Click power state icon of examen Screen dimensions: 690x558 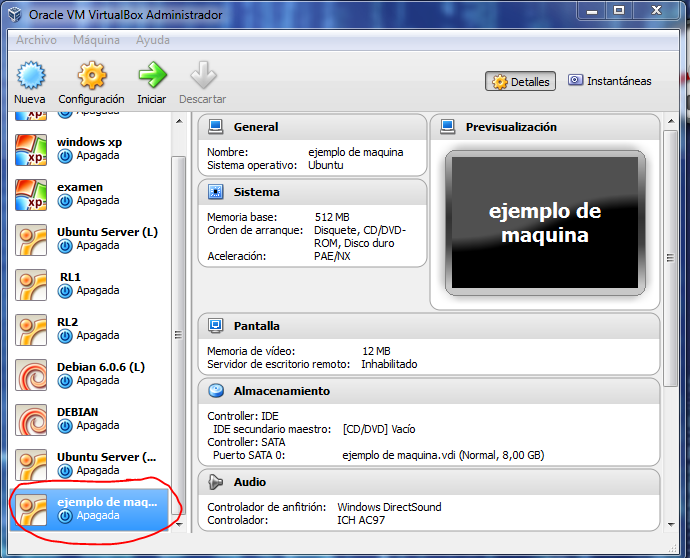click(65, 201)
